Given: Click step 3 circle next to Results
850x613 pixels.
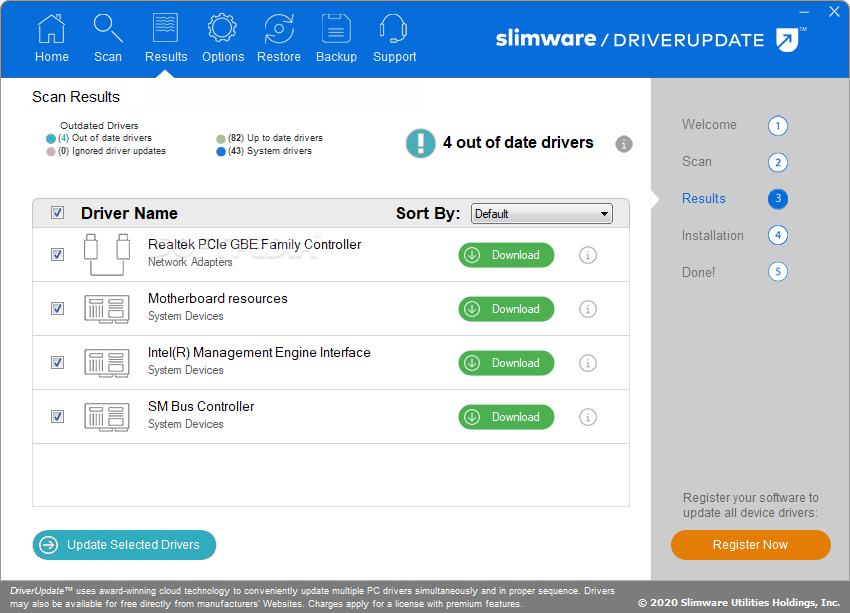Looking at the screenshot, I should tap(777, 198).
